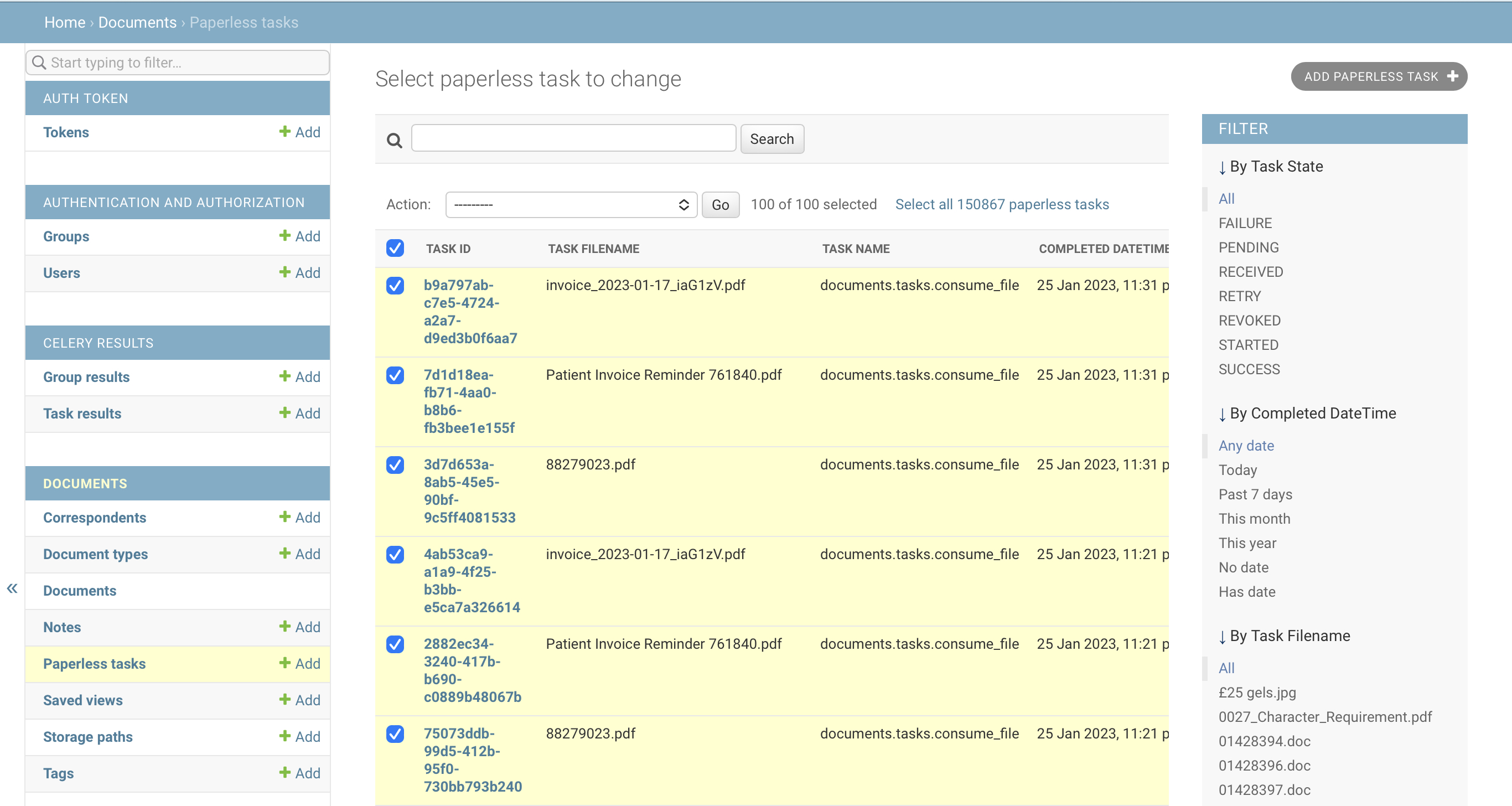
Task: Navigate to Home via breadcrumb
Action: click(x=65, y=22)
